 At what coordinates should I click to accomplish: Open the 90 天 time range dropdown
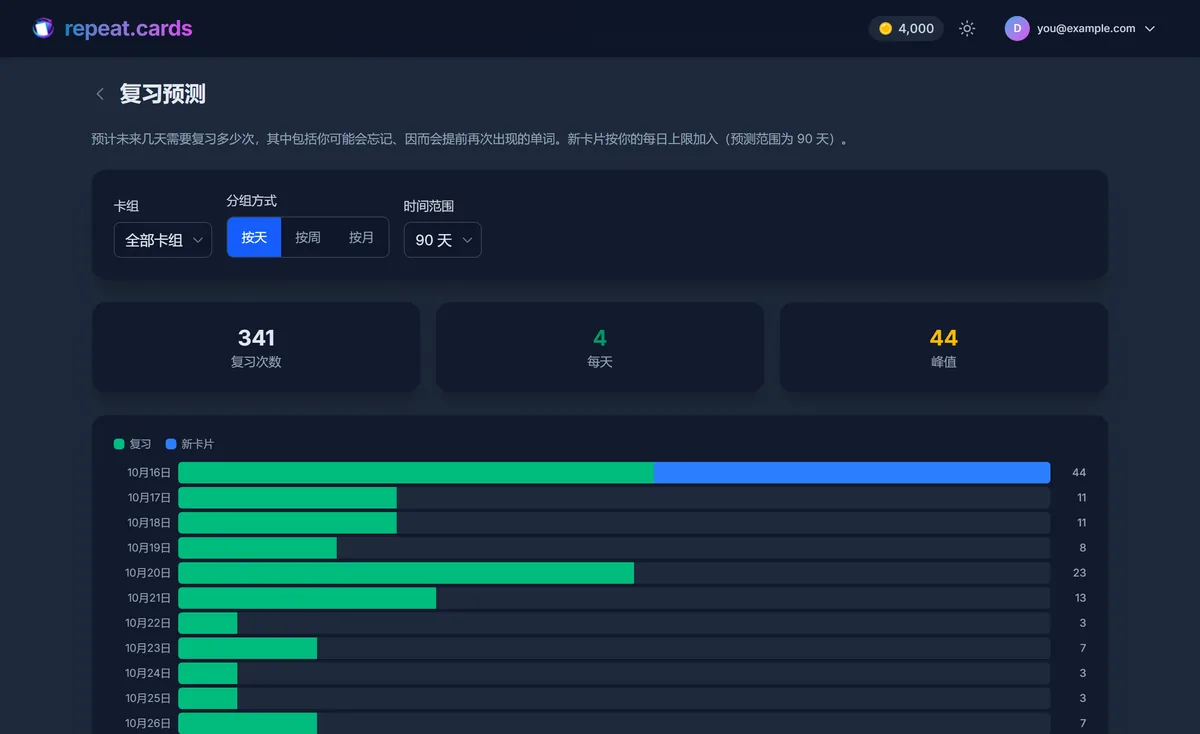[x=443, y=240]
